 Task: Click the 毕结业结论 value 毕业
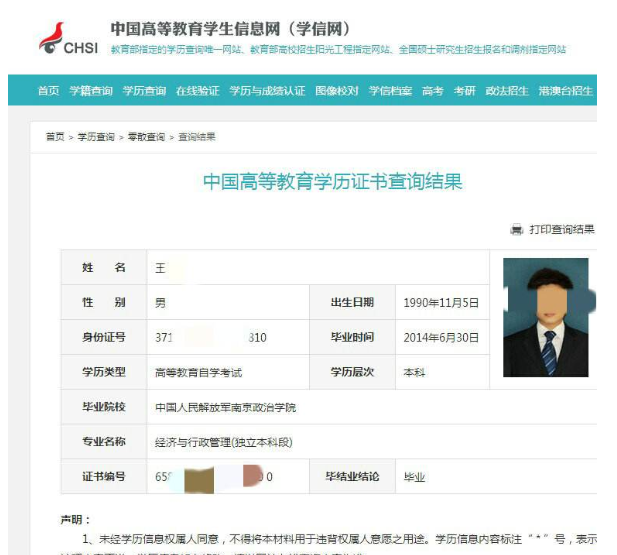click(414, 477)
